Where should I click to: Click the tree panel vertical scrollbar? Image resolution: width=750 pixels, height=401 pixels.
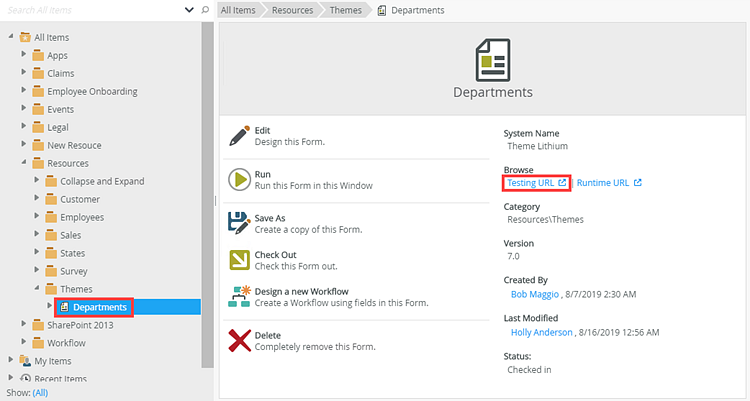208,195
